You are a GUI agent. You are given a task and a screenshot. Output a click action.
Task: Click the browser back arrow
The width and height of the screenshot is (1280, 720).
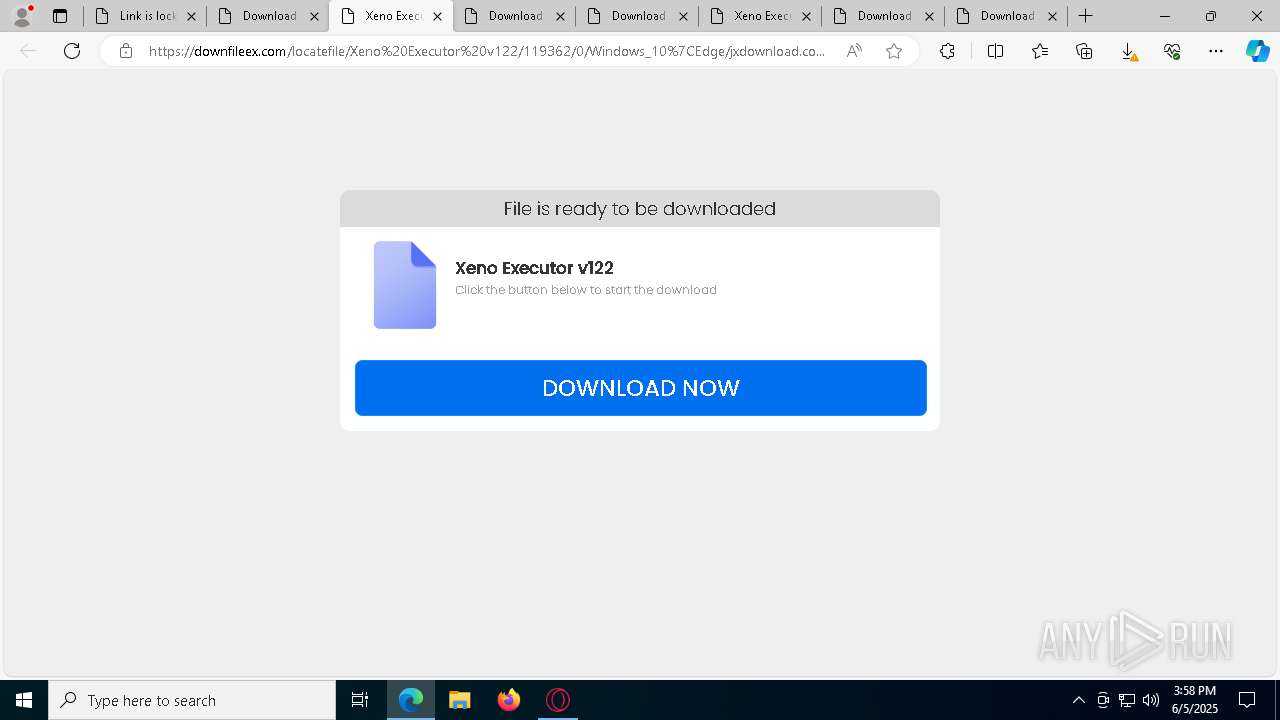point(28,51)
